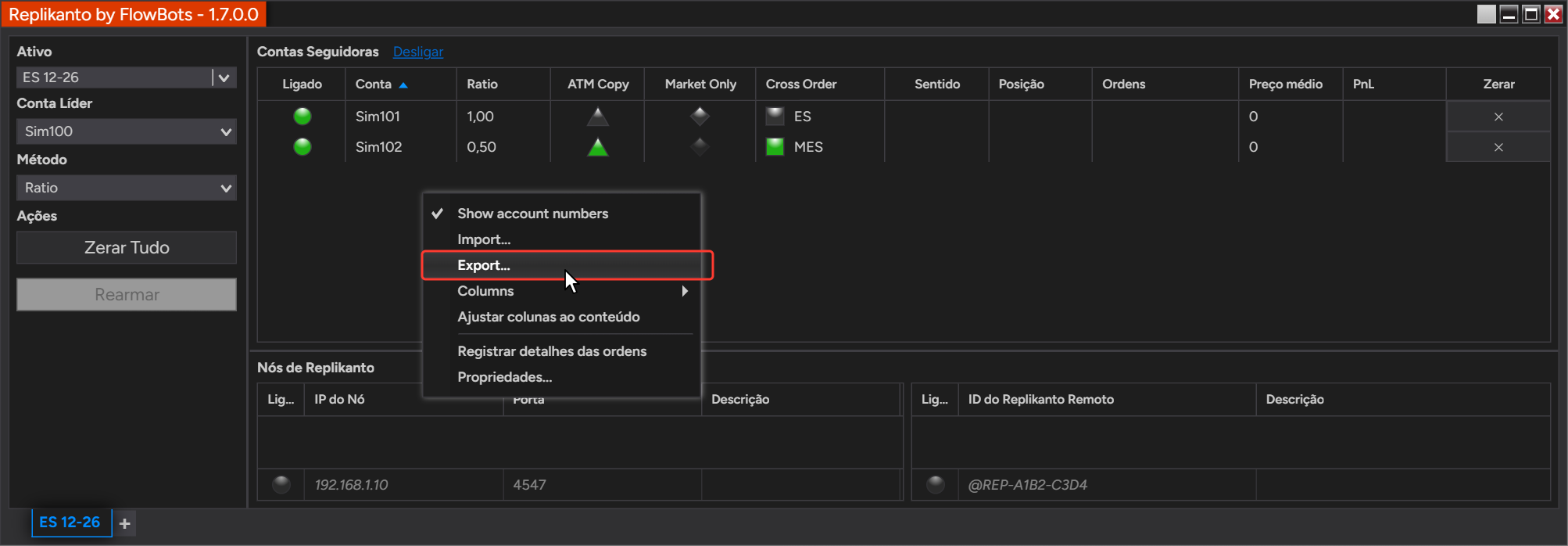Screen dimensions: 1568x546
Task: Click the Sentido column header
Action: pos(937,84)
